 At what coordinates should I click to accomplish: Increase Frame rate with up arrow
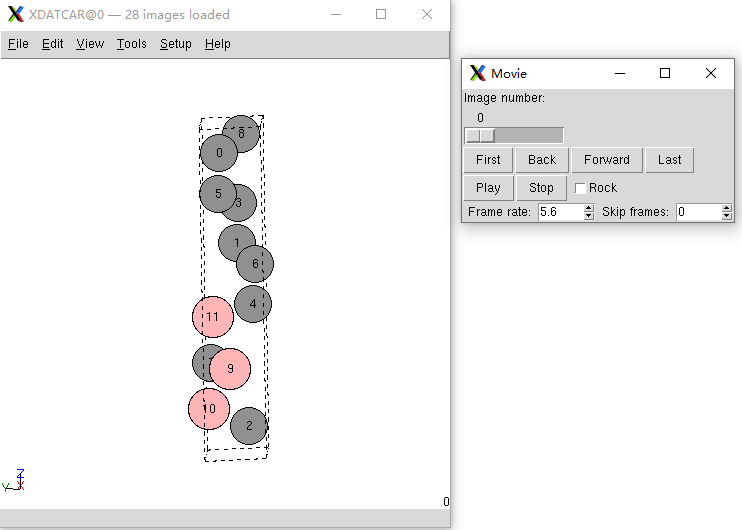(589, 208)
